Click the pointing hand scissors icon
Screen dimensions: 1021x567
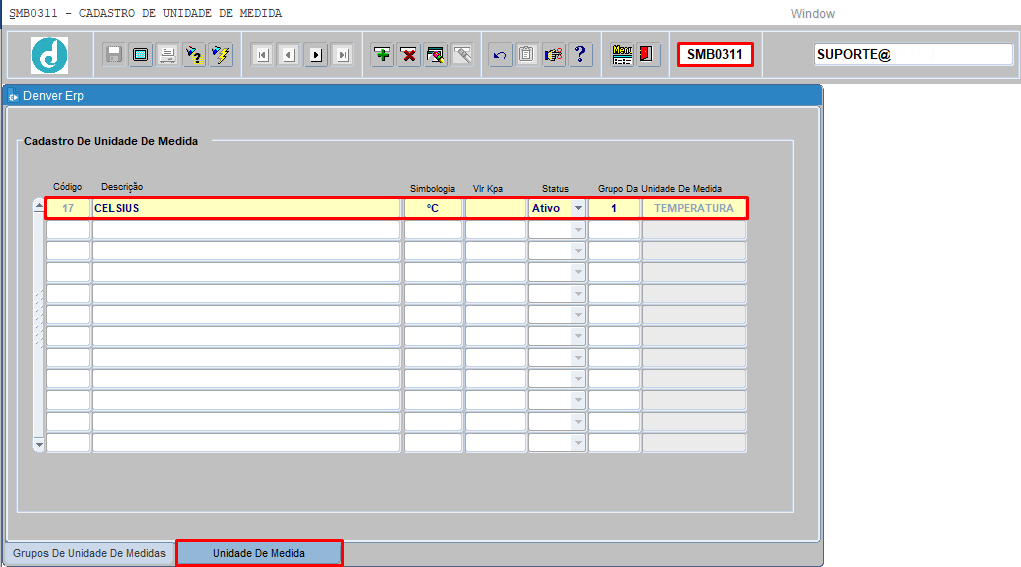coord(553,55)
